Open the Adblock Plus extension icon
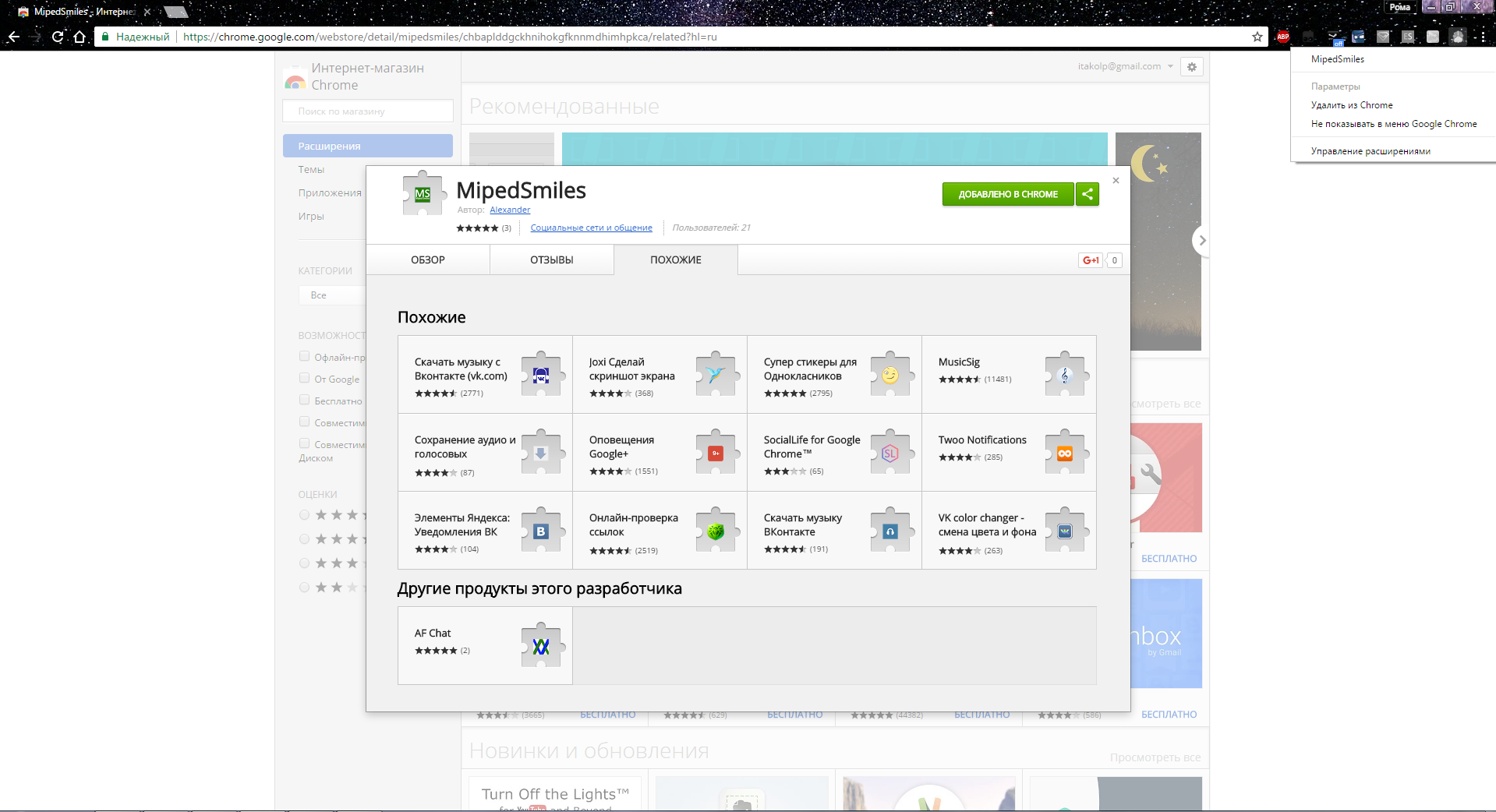 (1283, 37)
